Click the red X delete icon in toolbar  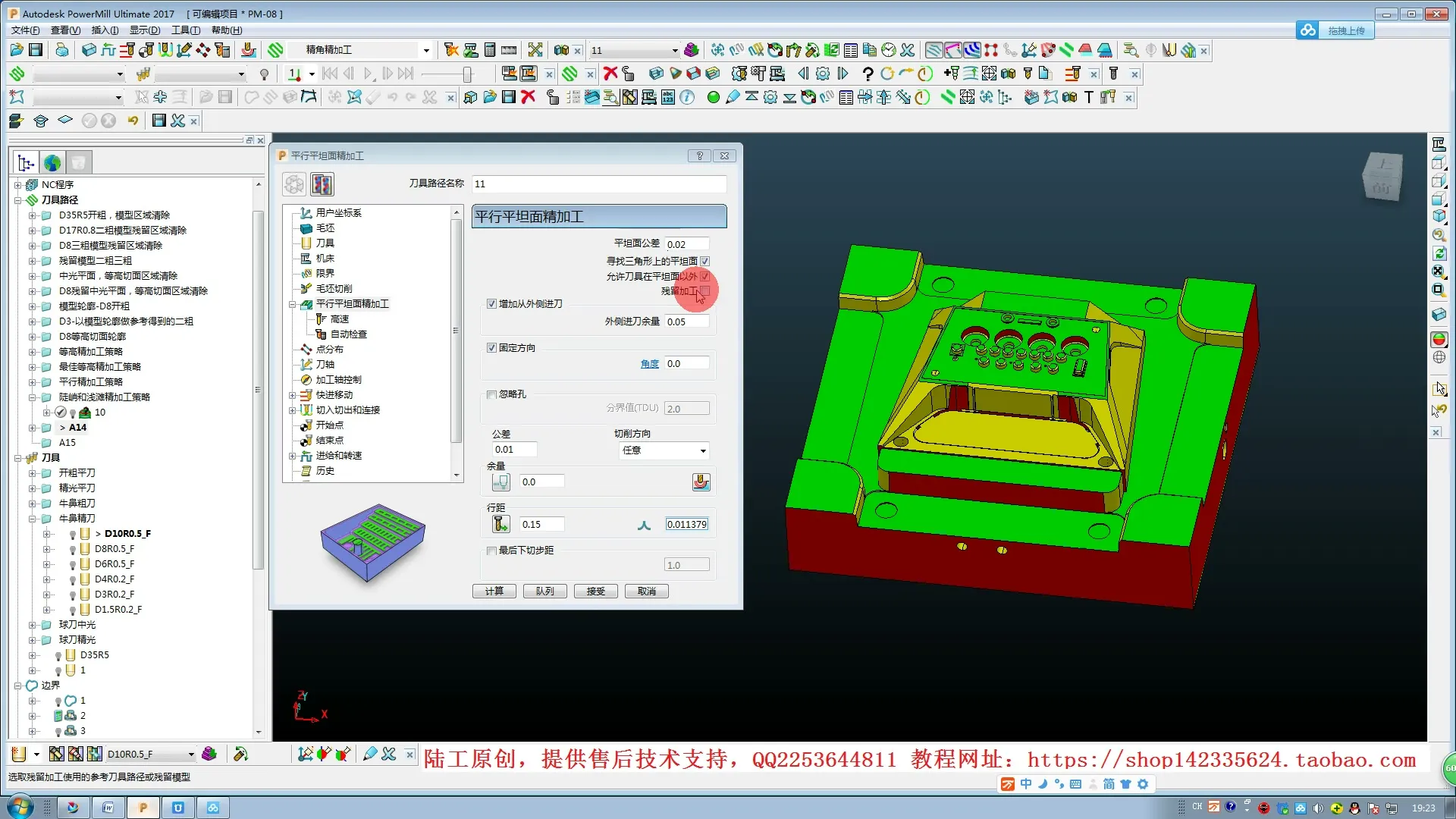[610, 74]
